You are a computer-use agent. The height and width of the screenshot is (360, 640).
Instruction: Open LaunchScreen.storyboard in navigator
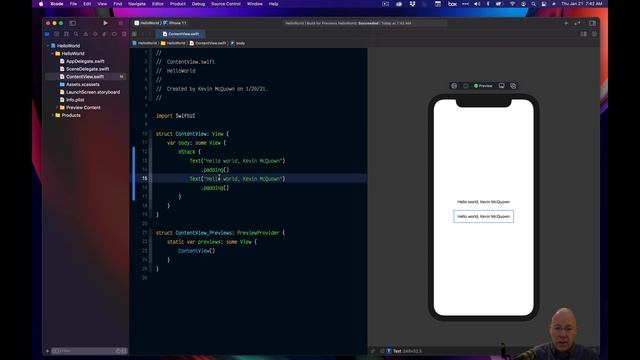93,92
